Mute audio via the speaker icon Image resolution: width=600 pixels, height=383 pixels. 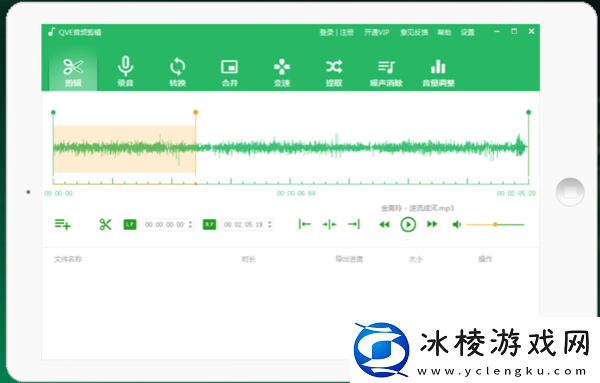pyautogui.click(x=457, y=225)
